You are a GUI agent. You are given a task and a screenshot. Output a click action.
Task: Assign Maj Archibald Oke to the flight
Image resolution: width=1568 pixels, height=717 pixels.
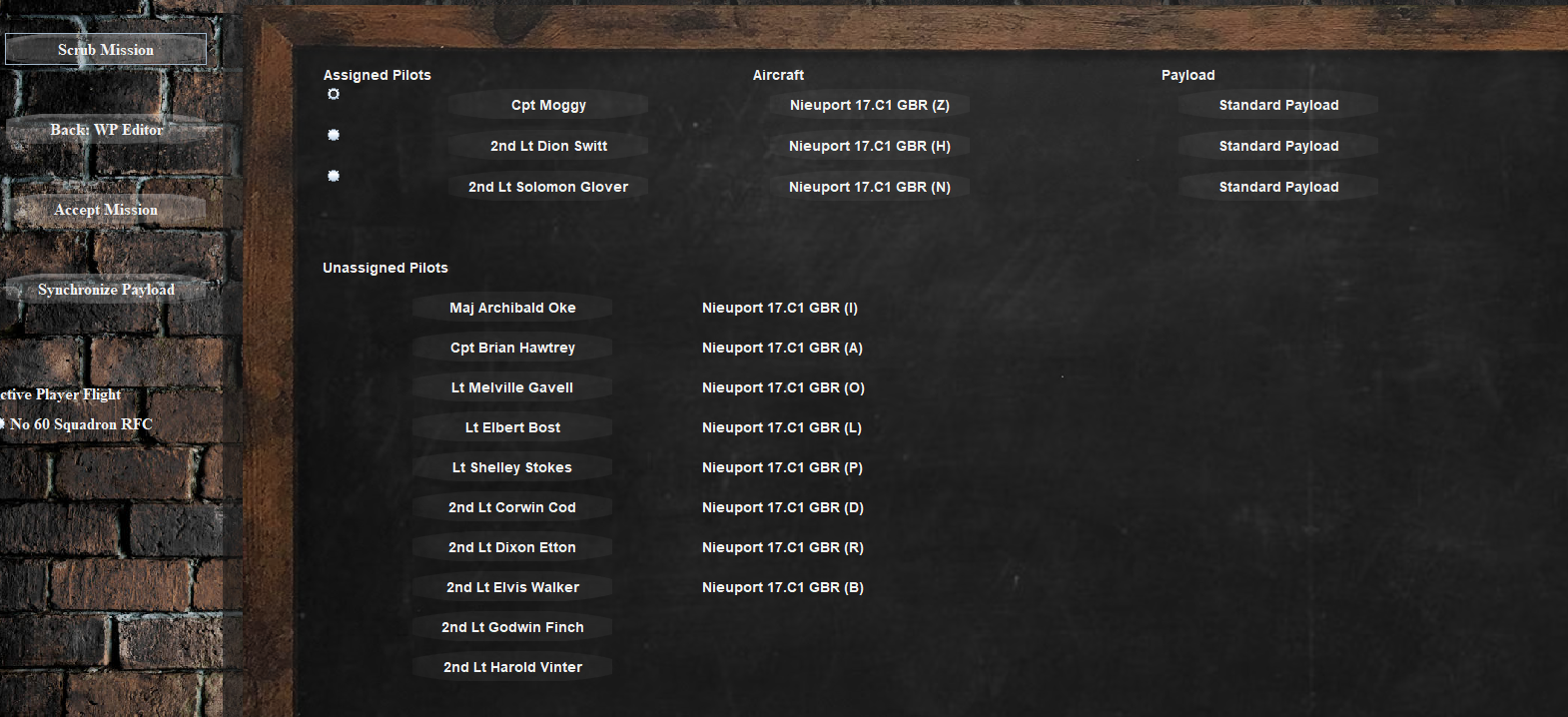click(512, 308)
